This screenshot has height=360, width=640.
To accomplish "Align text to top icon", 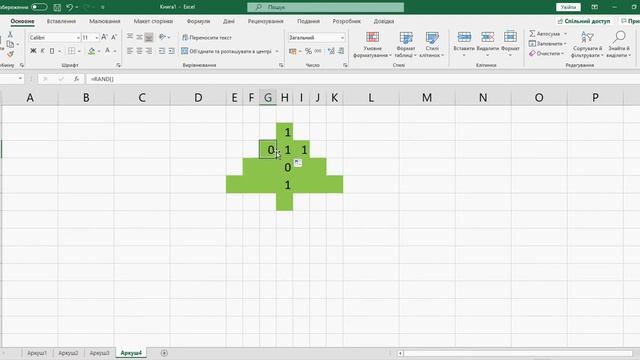I will coord(130,37).
